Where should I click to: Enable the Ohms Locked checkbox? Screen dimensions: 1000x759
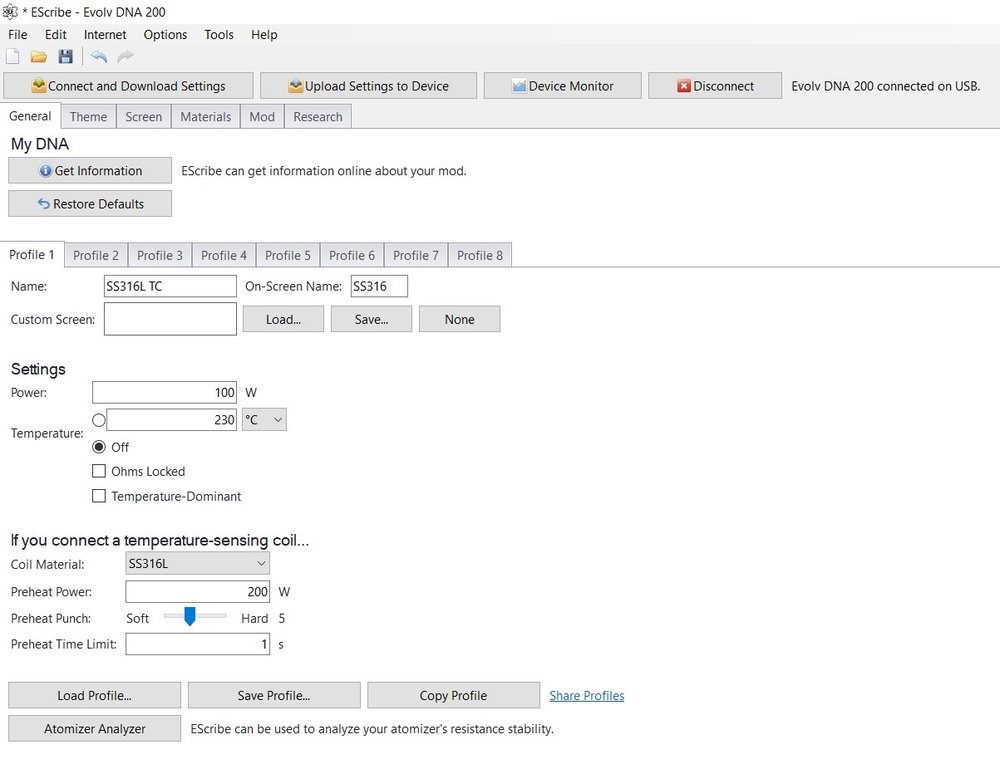click(x=99, y=471)
